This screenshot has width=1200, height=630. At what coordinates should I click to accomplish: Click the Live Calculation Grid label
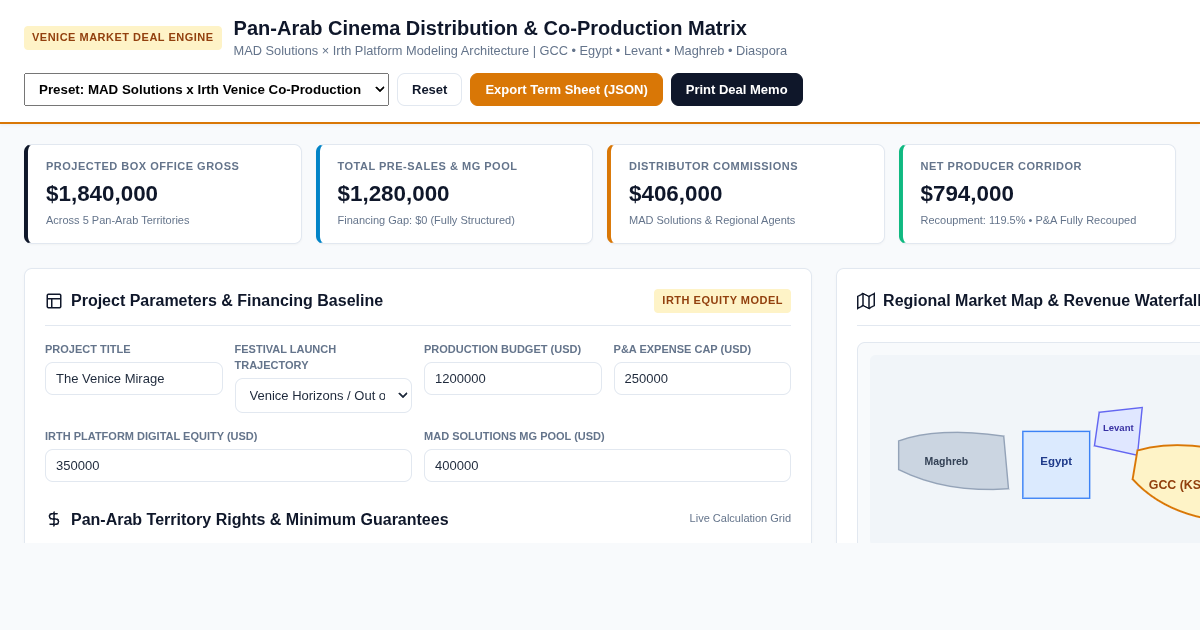[740, 518]
